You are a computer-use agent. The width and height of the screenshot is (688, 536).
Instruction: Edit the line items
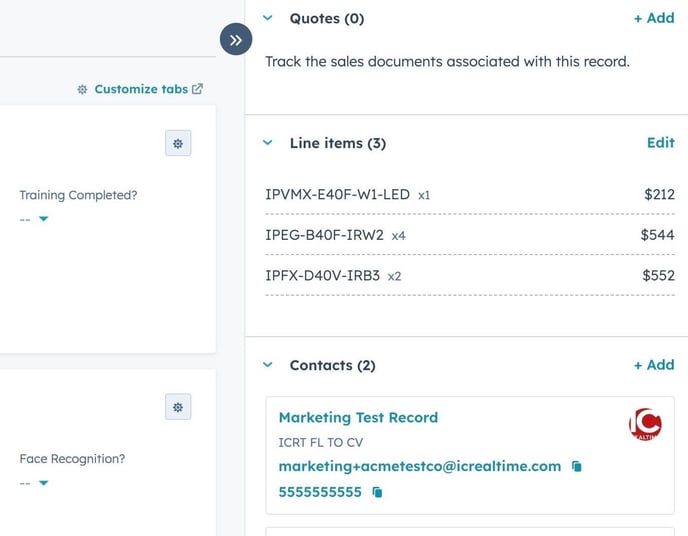click(660, 143)
